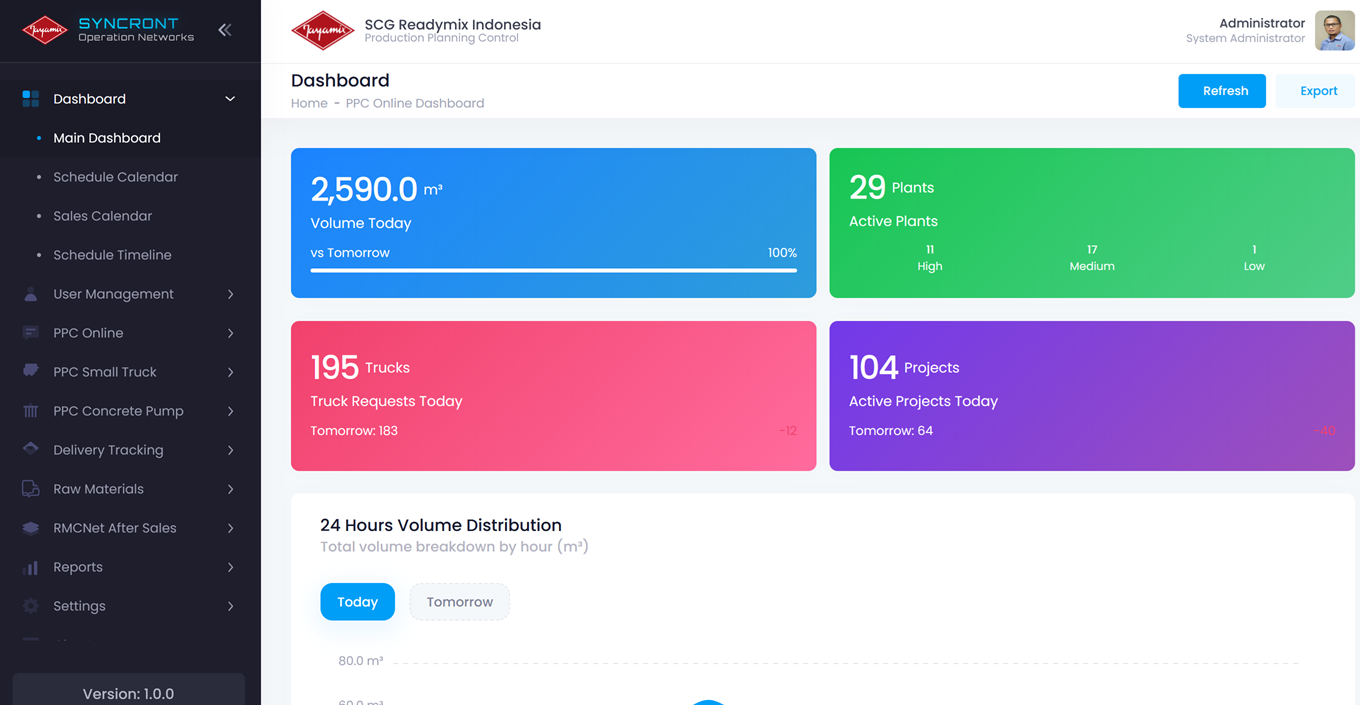This screenshot has width=1360, height=705.
Task: Expand the RMCNet After Sales arrow
Action: [x=230, y=528]
